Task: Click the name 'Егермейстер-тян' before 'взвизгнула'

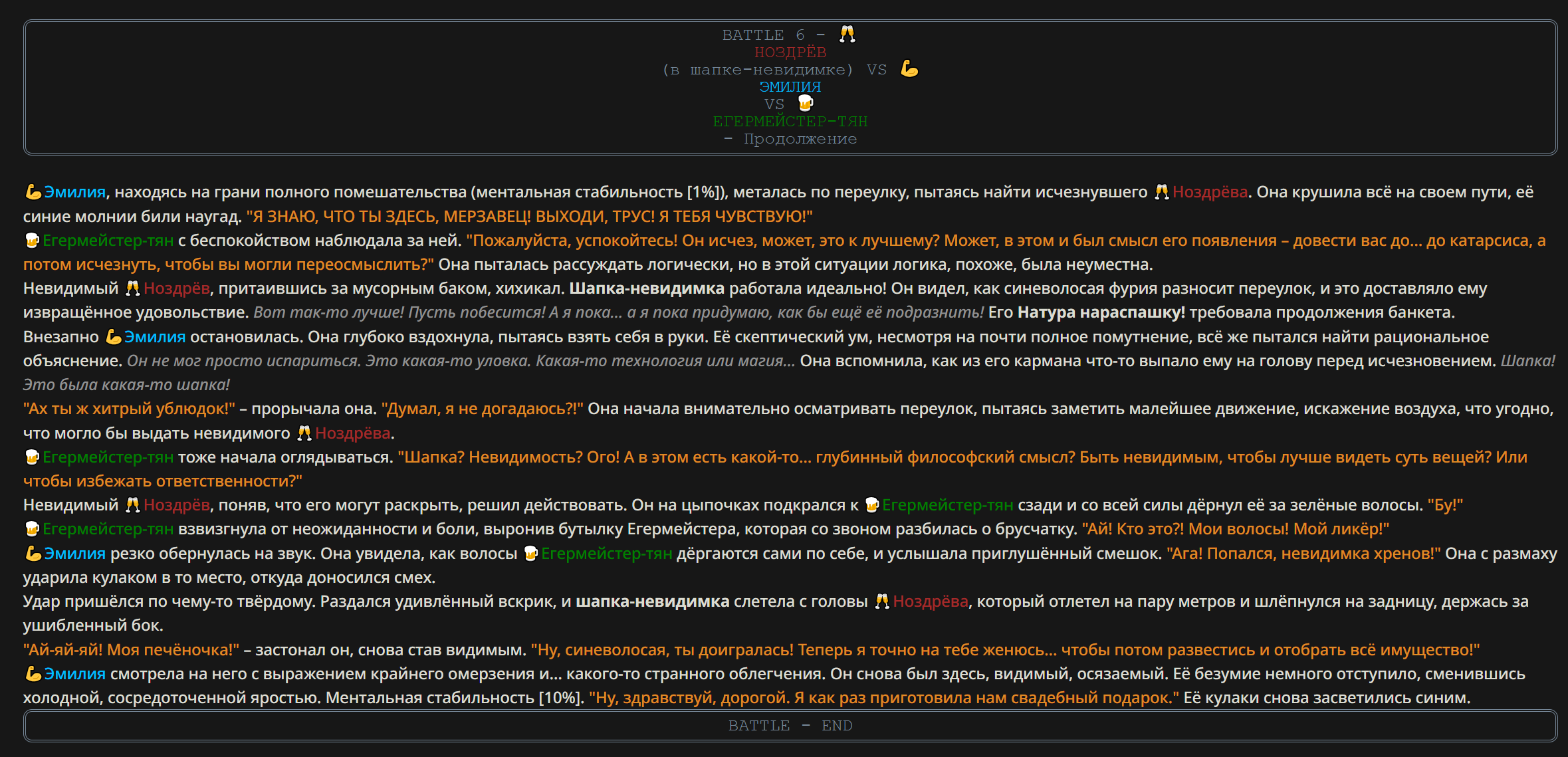Action: (x=108, y=529)
